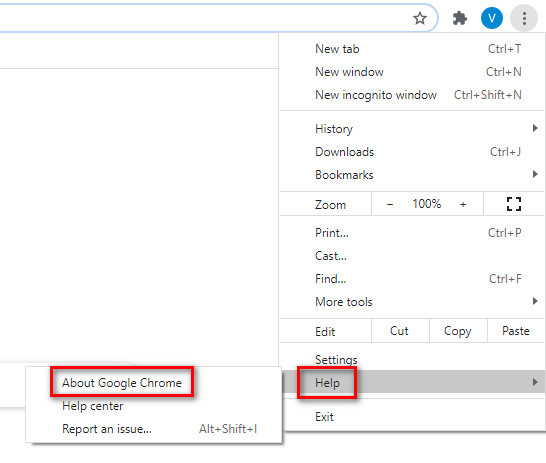Open the Extensions puzzle icon
The height and width of the screenshot is (463, 546).
[460, 18]
